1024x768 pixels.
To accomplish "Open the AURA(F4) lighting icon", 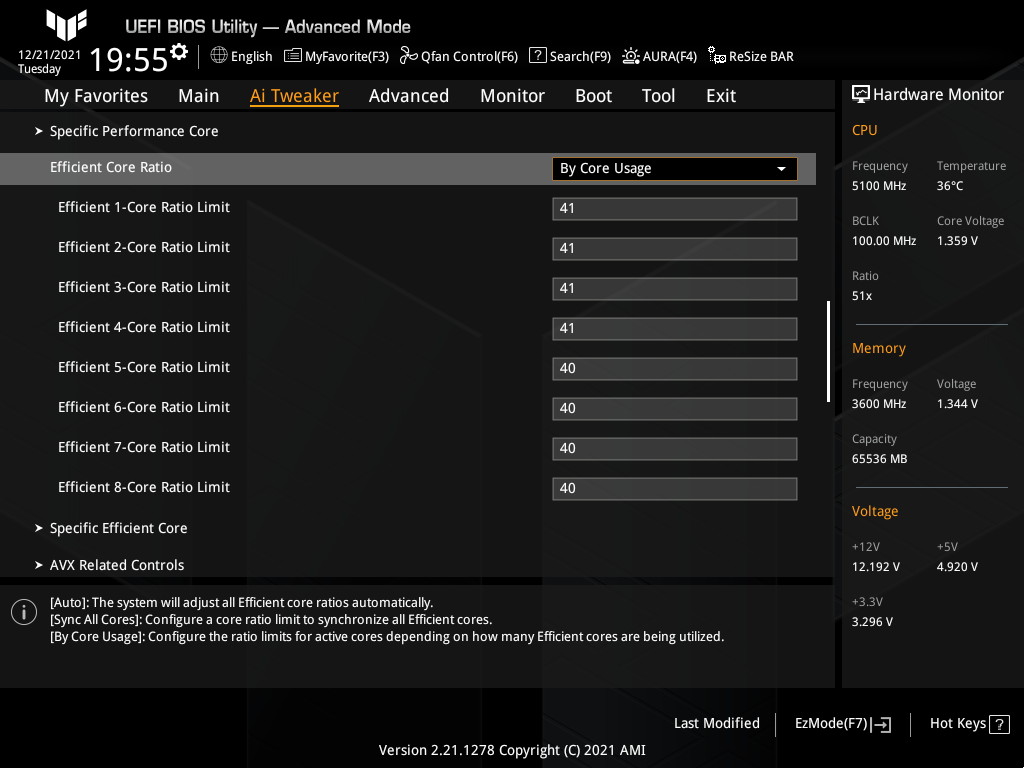I will pyautogui.click(x=631, y=56).
